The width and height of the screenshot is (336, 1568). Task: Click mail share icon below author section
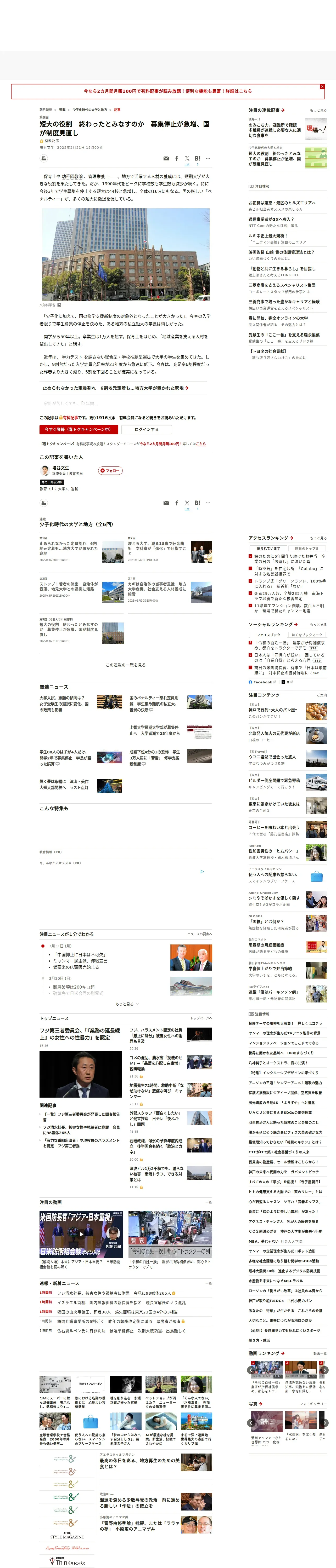tap(166, 503)
